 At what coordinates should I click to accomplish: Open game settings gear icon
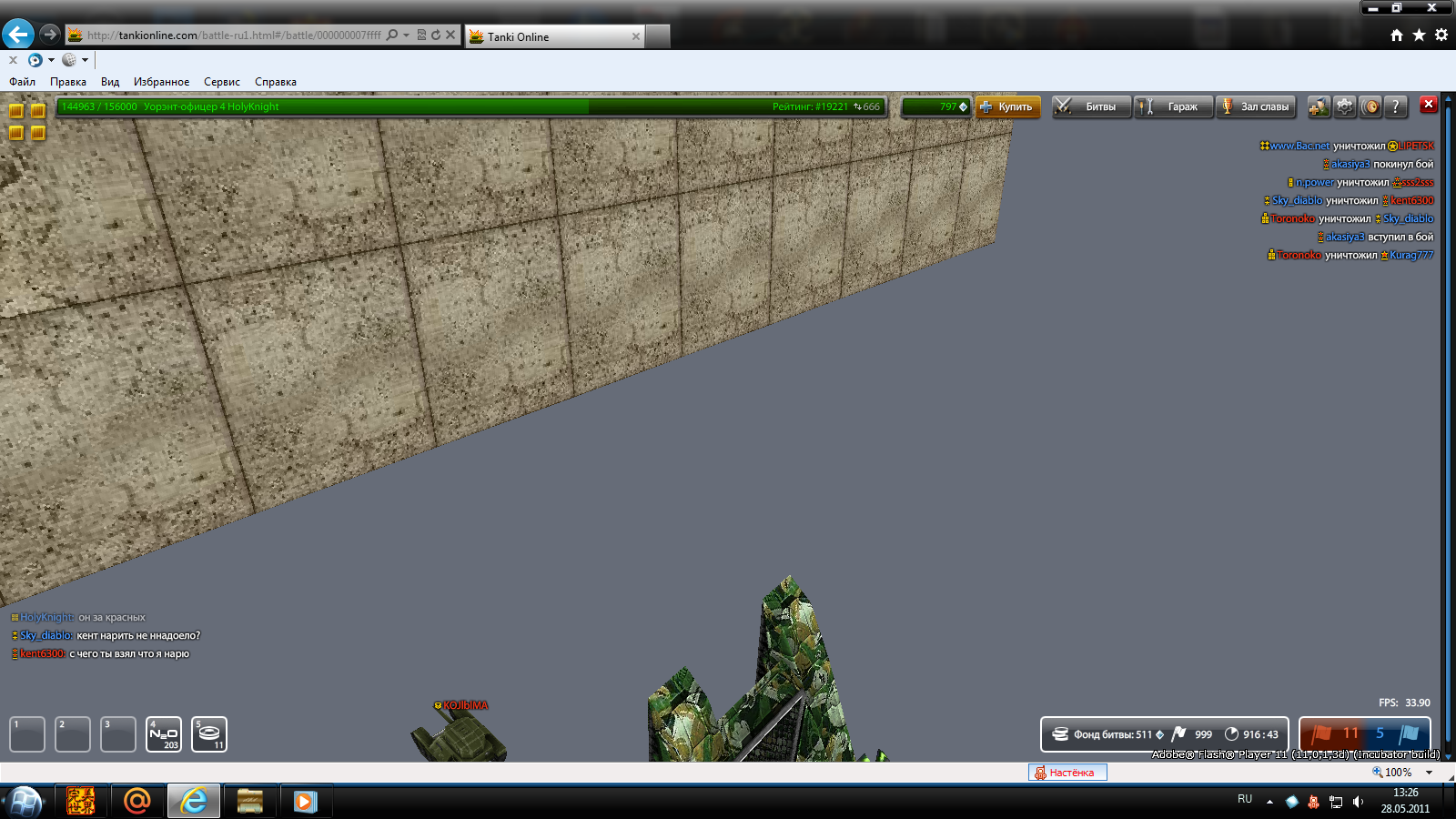(x=1345, y=106)
